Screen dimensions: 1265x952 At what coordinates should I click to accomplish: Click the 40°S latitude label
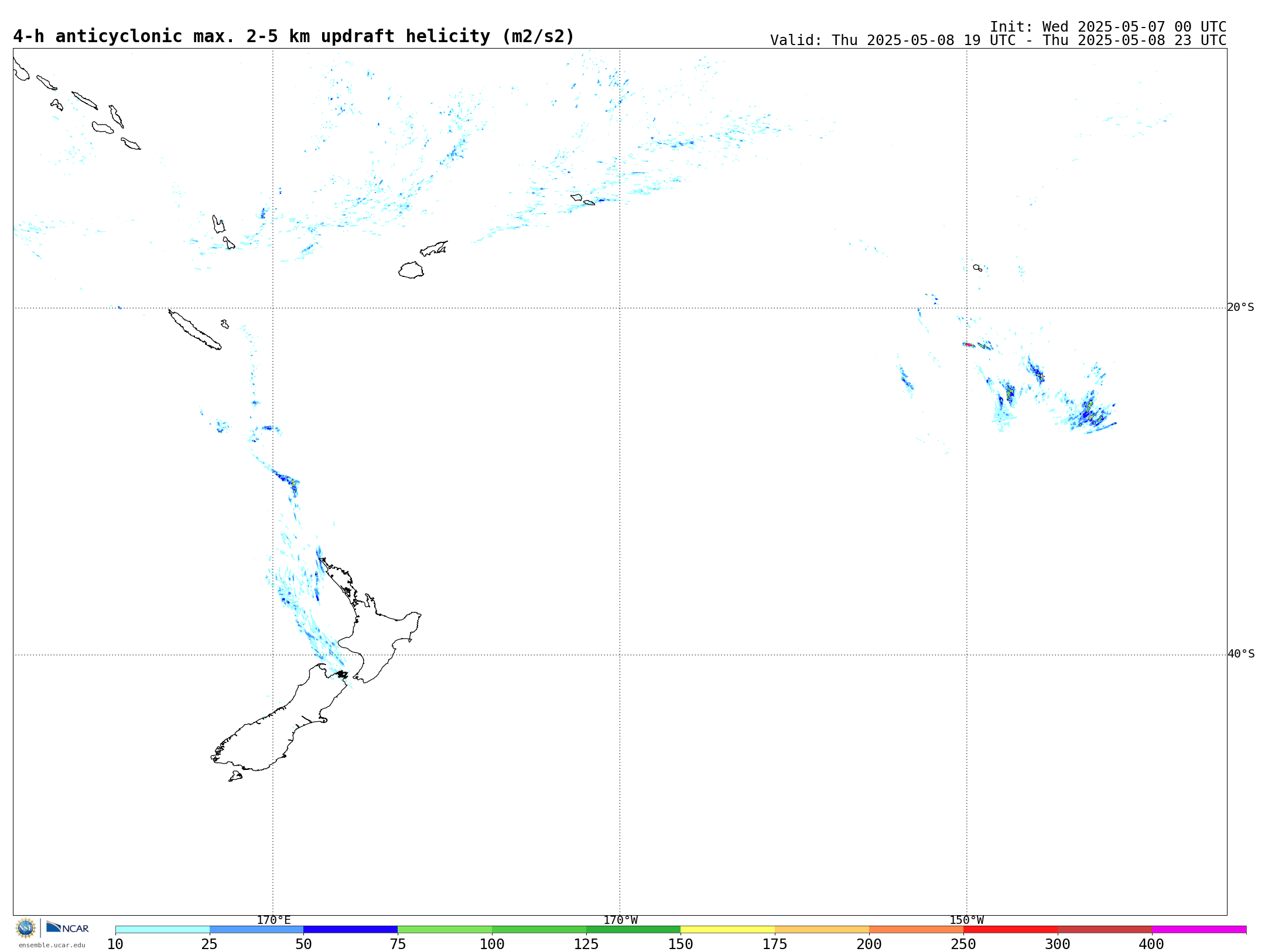tap(1241, 654)
